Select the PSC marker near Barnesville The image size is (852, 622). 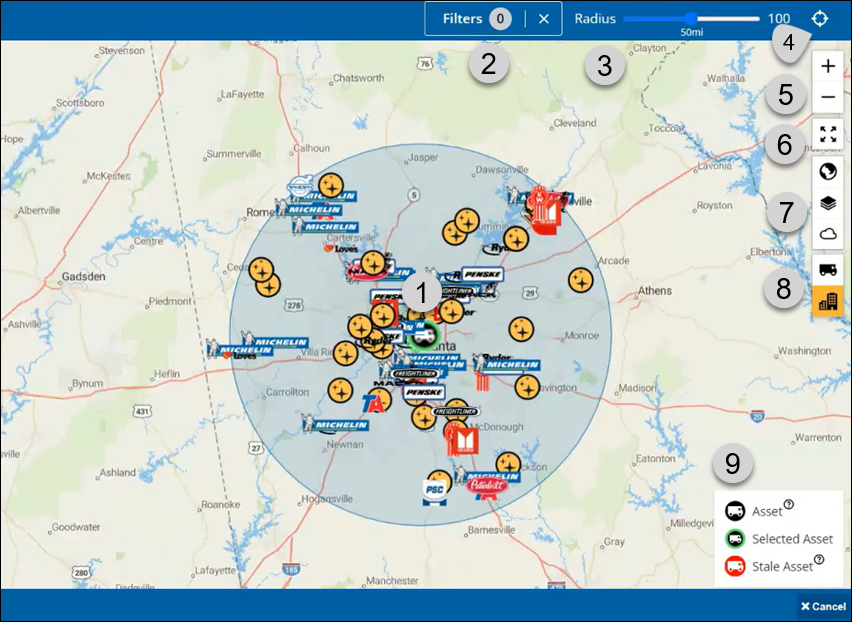435,492
